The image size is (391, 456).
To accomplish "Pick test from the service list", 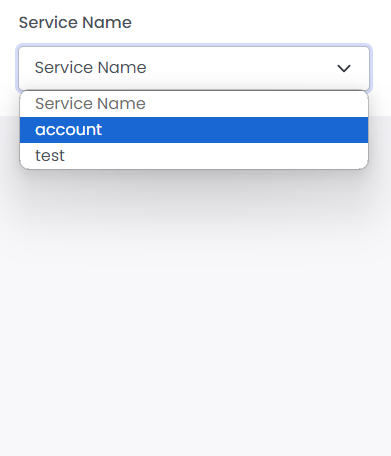I will coord(194,156).
